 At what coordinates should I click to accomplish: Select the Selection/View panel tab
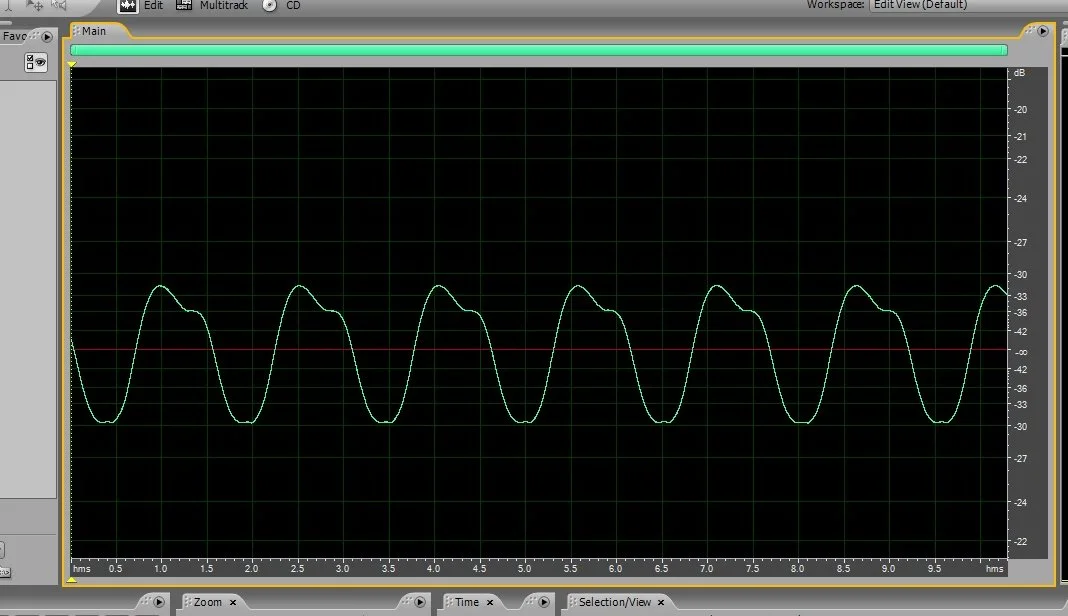point(614,602)
